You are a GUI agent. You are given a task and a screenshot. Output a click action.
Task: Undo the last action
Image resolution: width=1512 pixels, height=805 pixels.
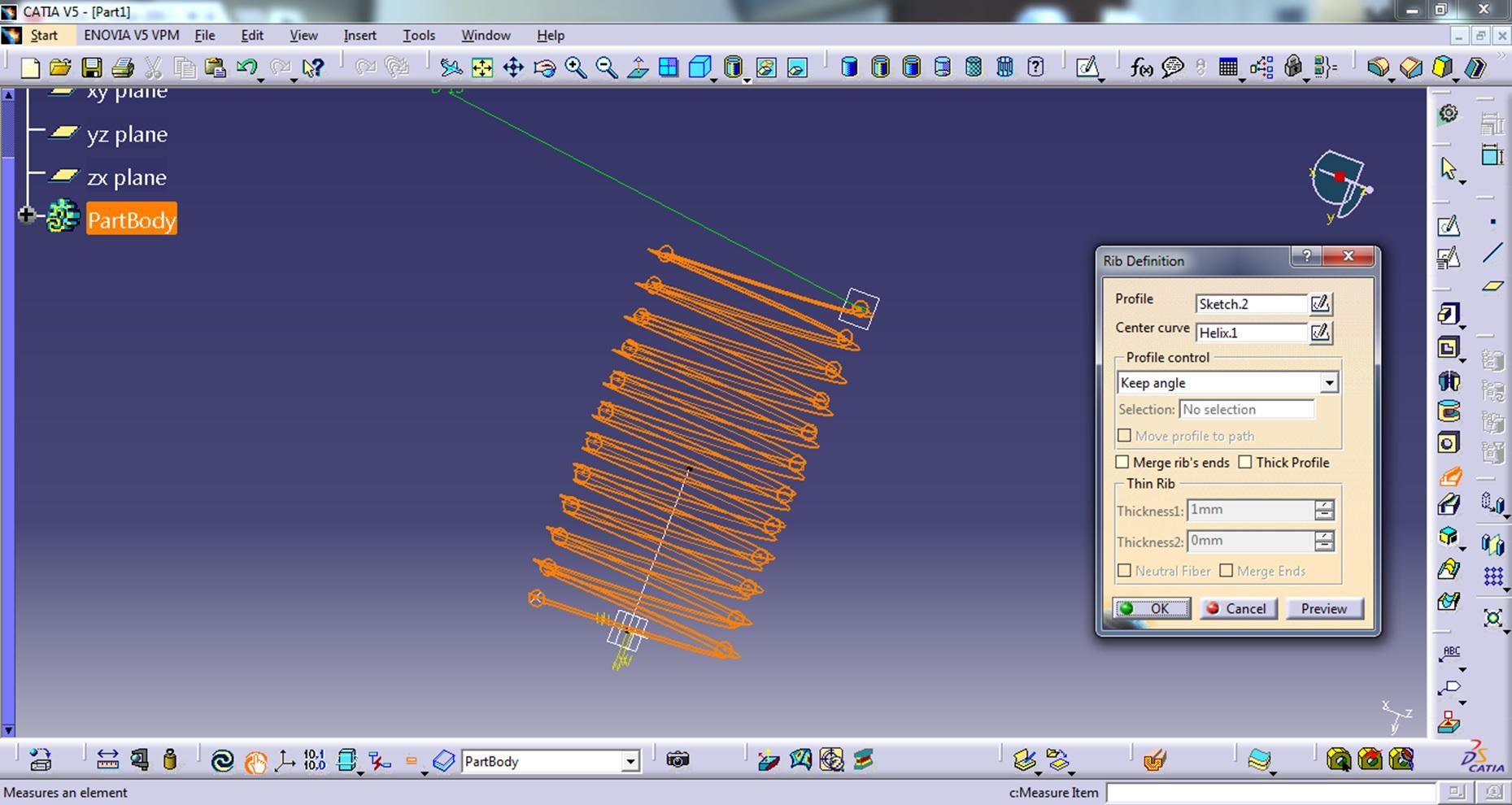tap(246, 67)
